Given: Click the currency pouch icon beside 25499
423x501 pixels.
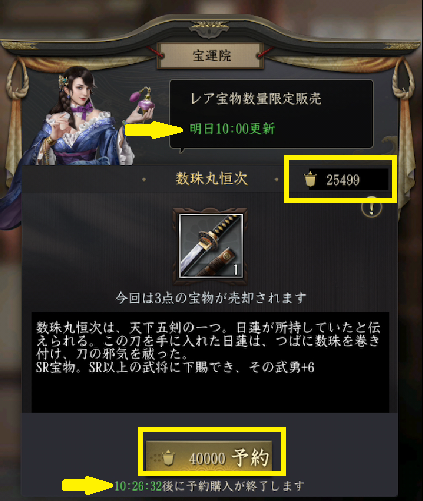Looking at the screenshot, I should (310, 179).
